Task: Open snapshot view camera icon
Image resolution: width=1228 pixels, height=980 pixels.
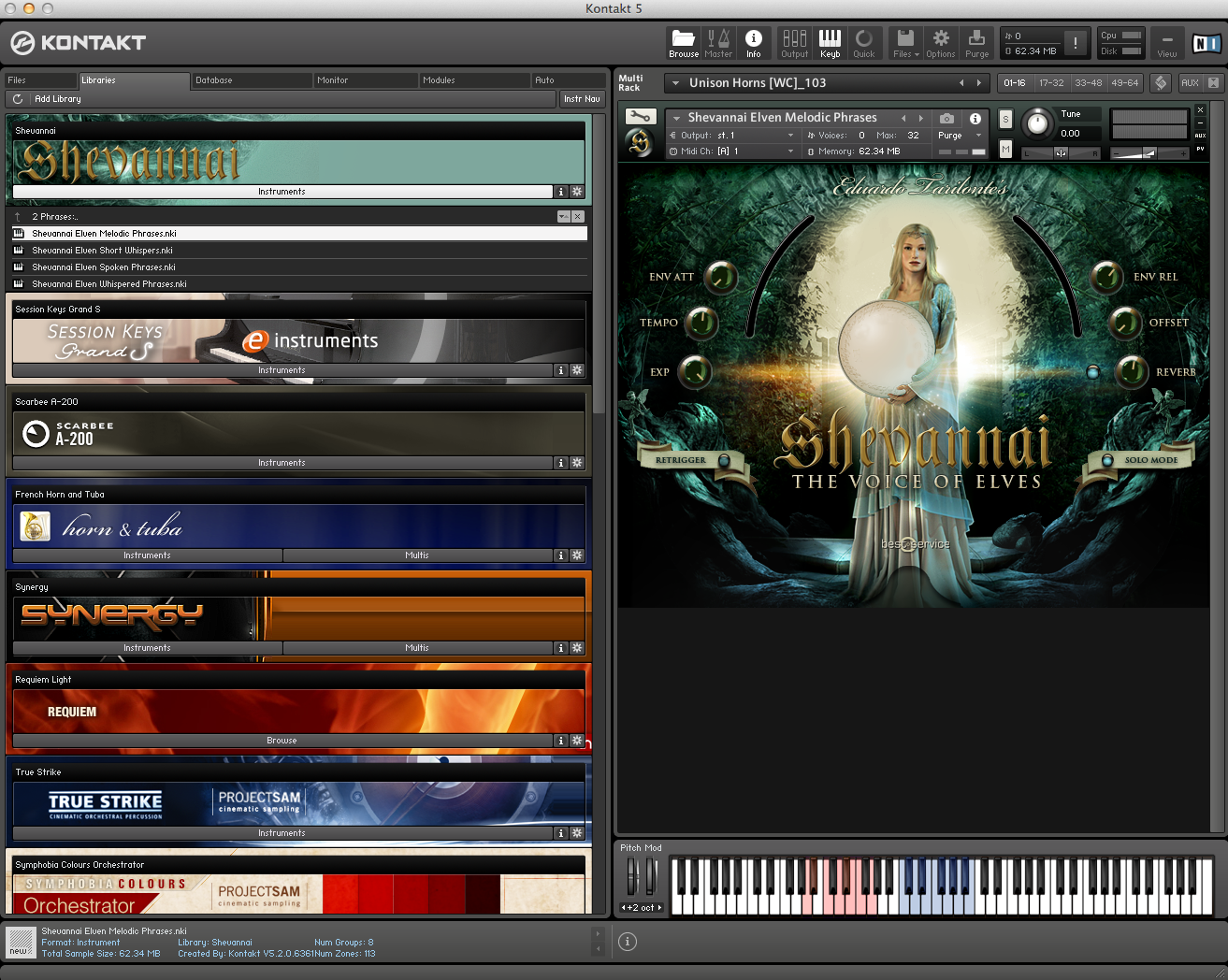Action: click(946, 119)
